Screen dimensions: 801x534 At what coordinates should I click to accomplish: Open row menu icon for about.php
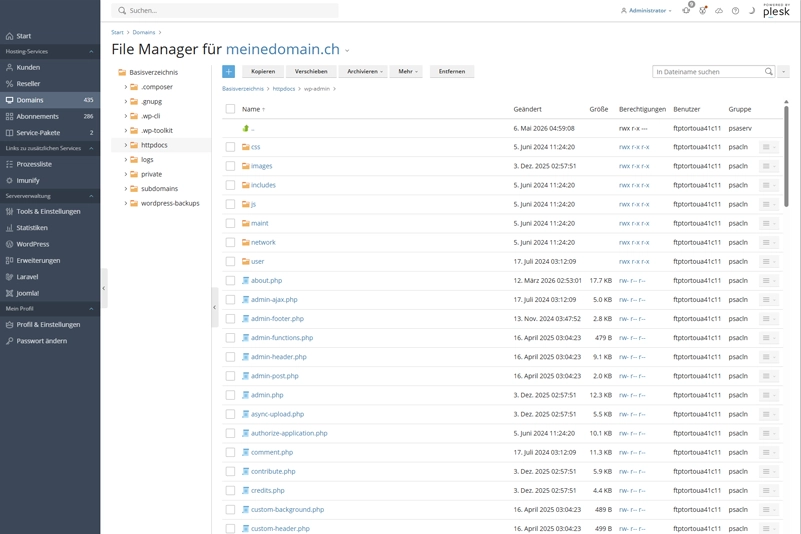769,281
